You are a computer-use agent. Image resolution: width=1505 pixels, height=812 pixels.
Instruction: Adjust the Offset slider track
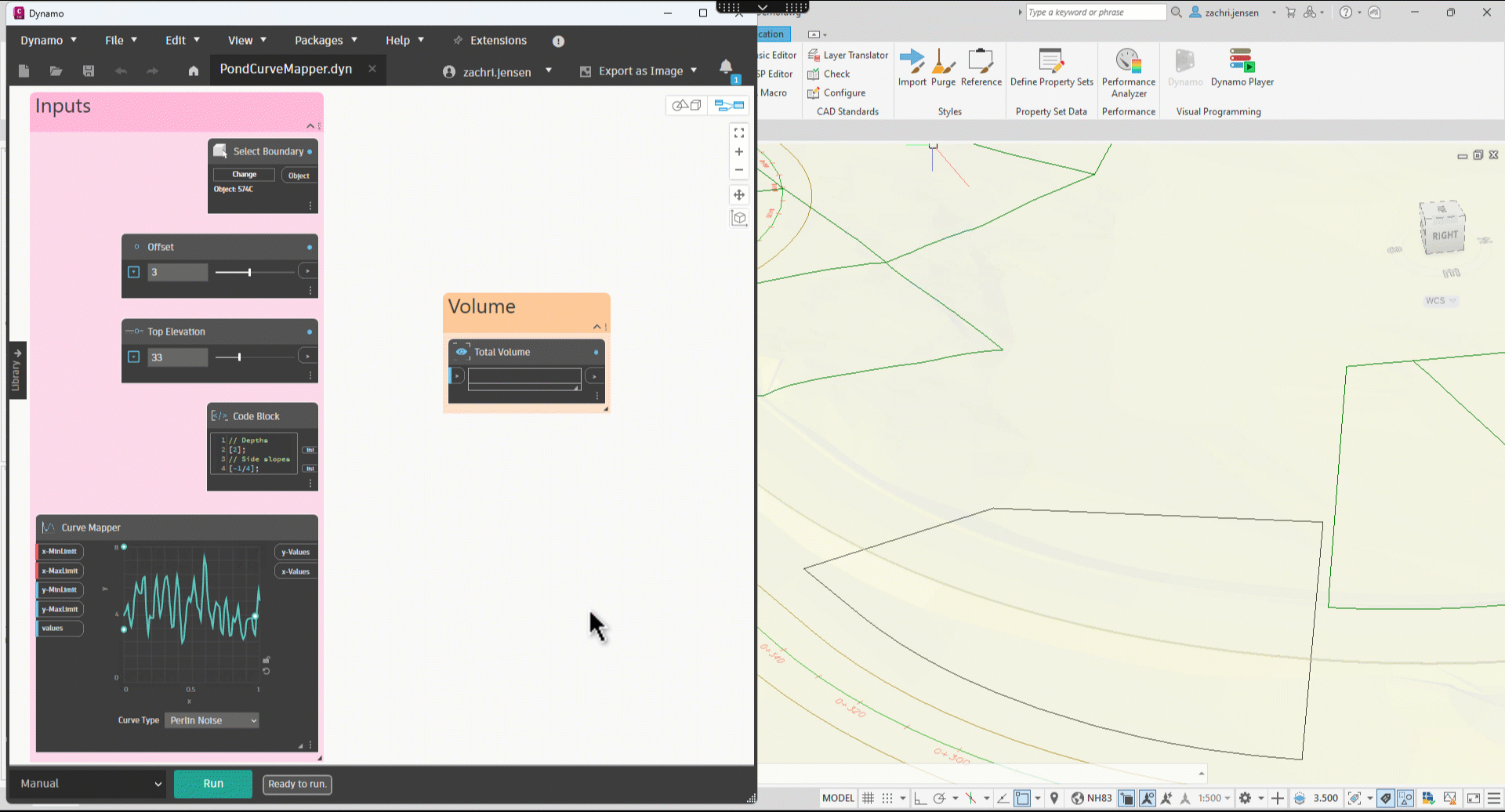255,272
